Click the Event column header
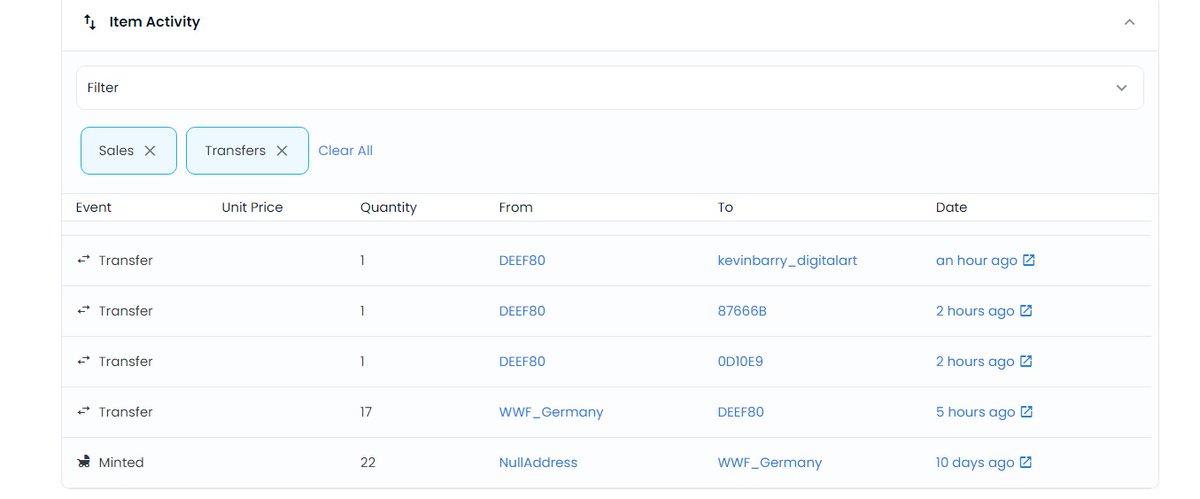Image resolution: width=1200 pixels, height=499 pixels. (x=94, y=207)
